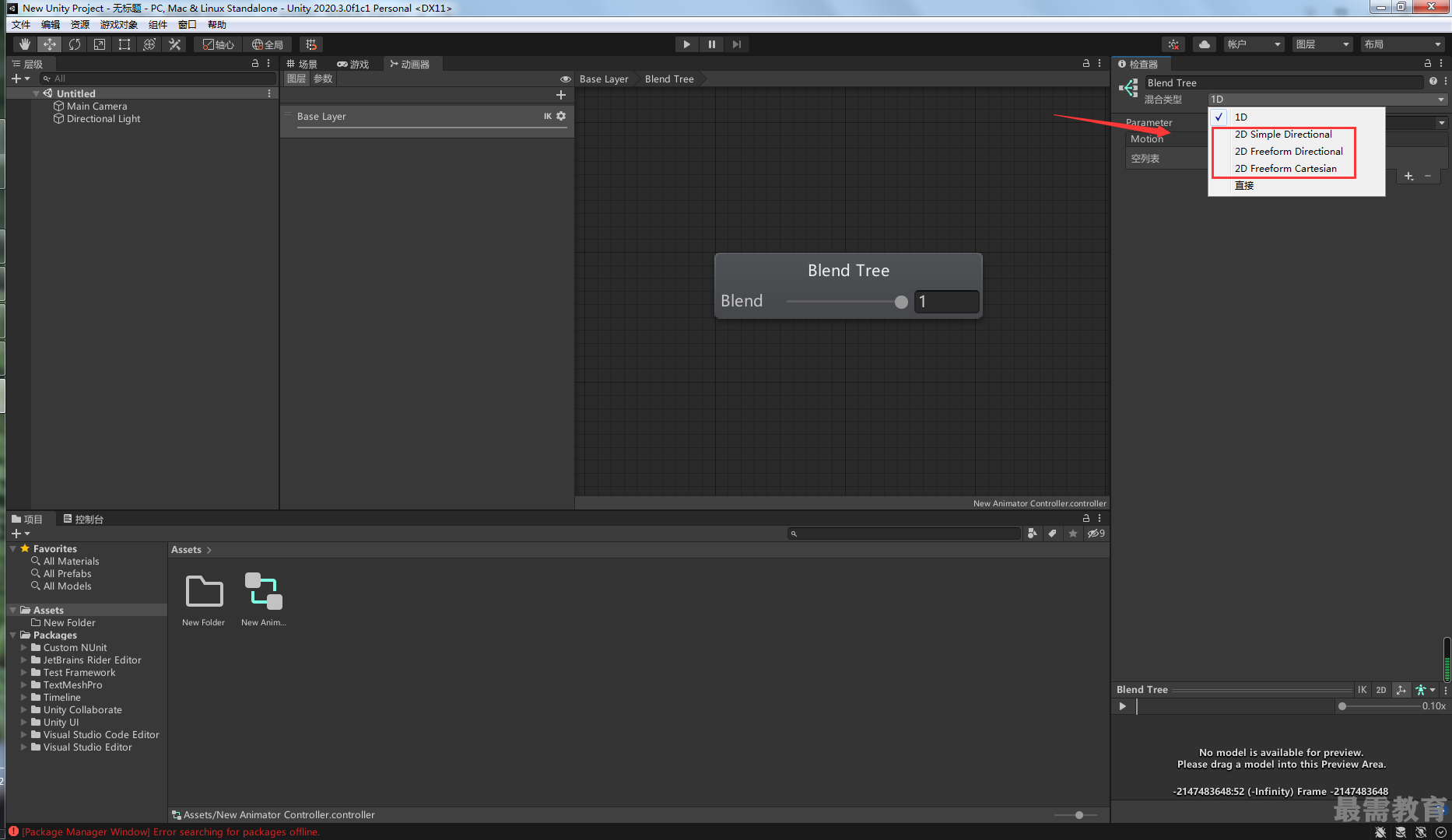Open the Collab/services sun icon
Viewport: 1452px width, 840px height.
[x=1173, y=44]
